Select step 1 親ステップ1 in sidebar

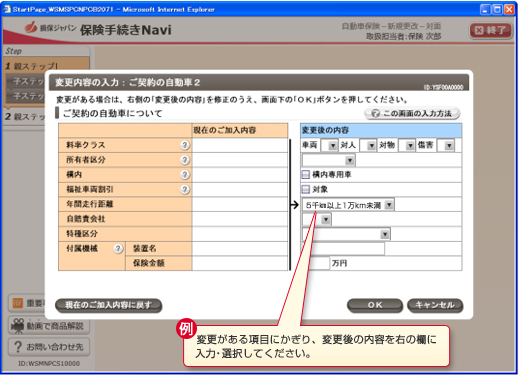point(47,66)
